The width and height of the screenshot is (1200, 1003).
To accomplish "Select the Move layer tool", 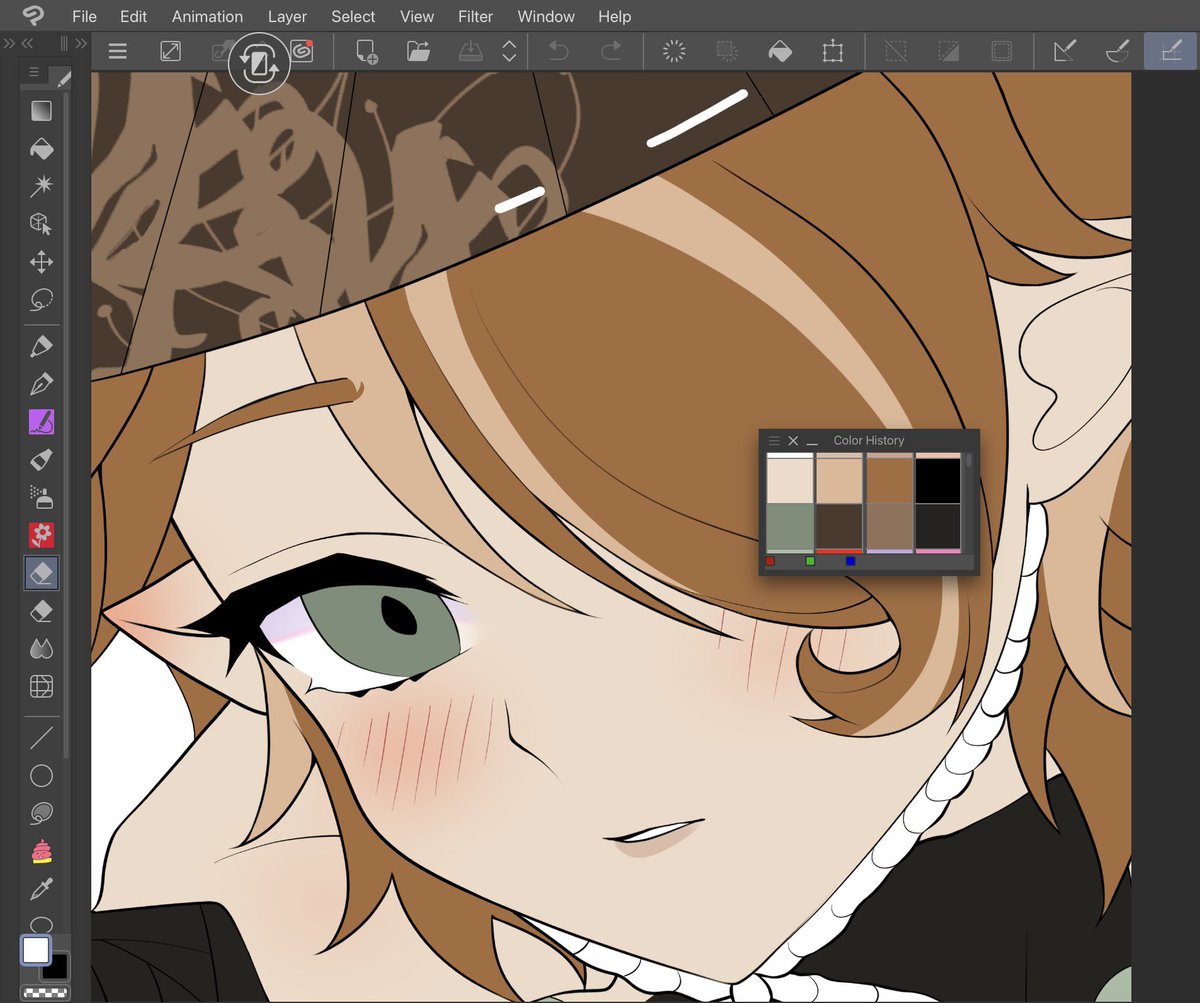I will [x=41, y=262].
